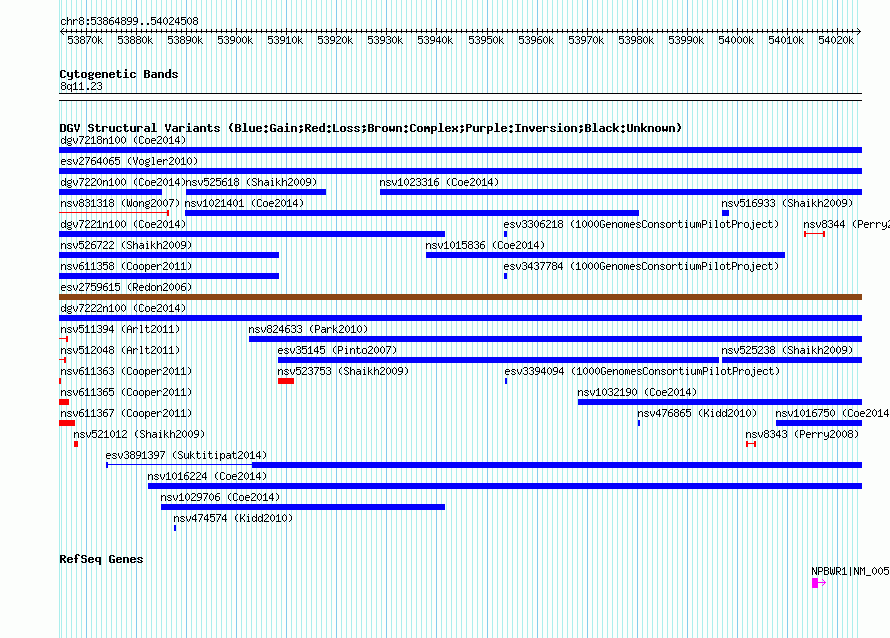This screenshot has height=638, width=890.
Task: Click nsv525618 (Shaikh2009) label
Action: pyautogui.click(x=251, y=182)
